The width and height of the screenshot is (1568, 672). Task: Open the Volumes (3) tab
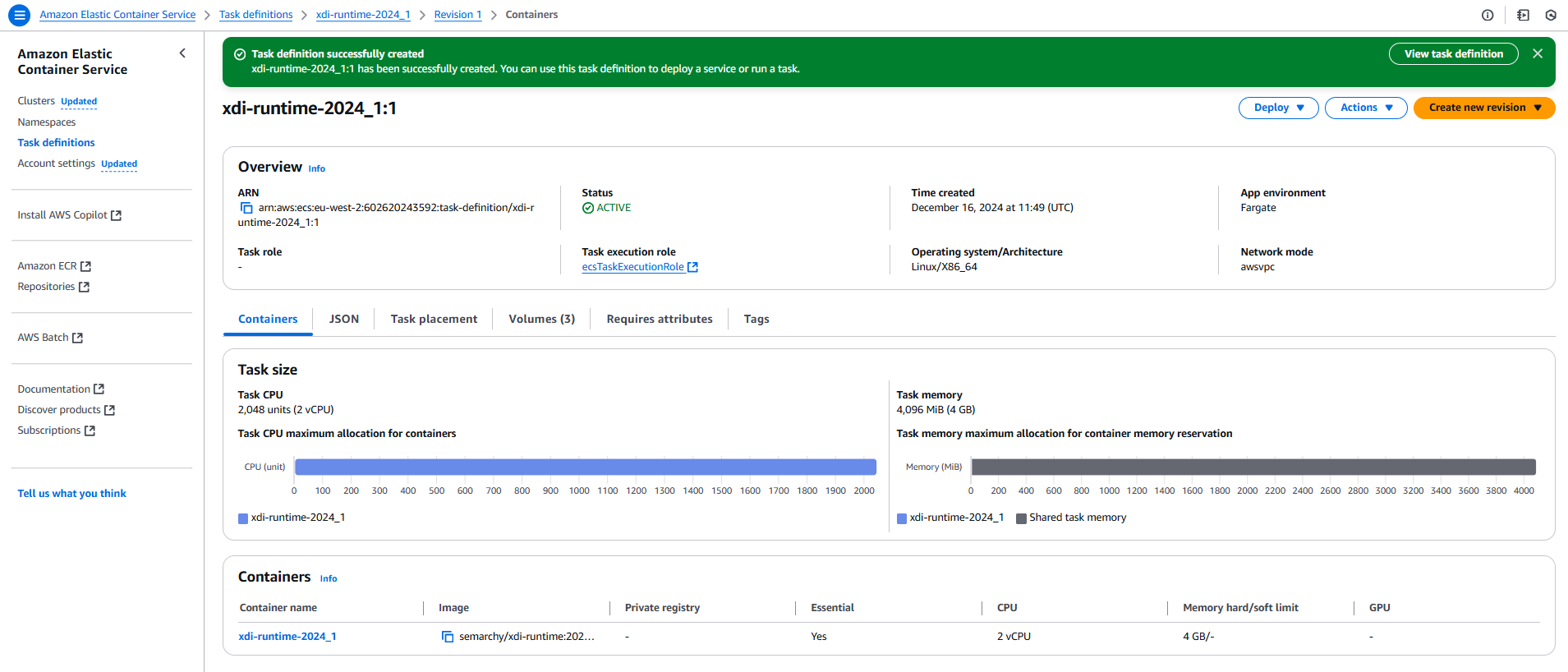point(541,319)
